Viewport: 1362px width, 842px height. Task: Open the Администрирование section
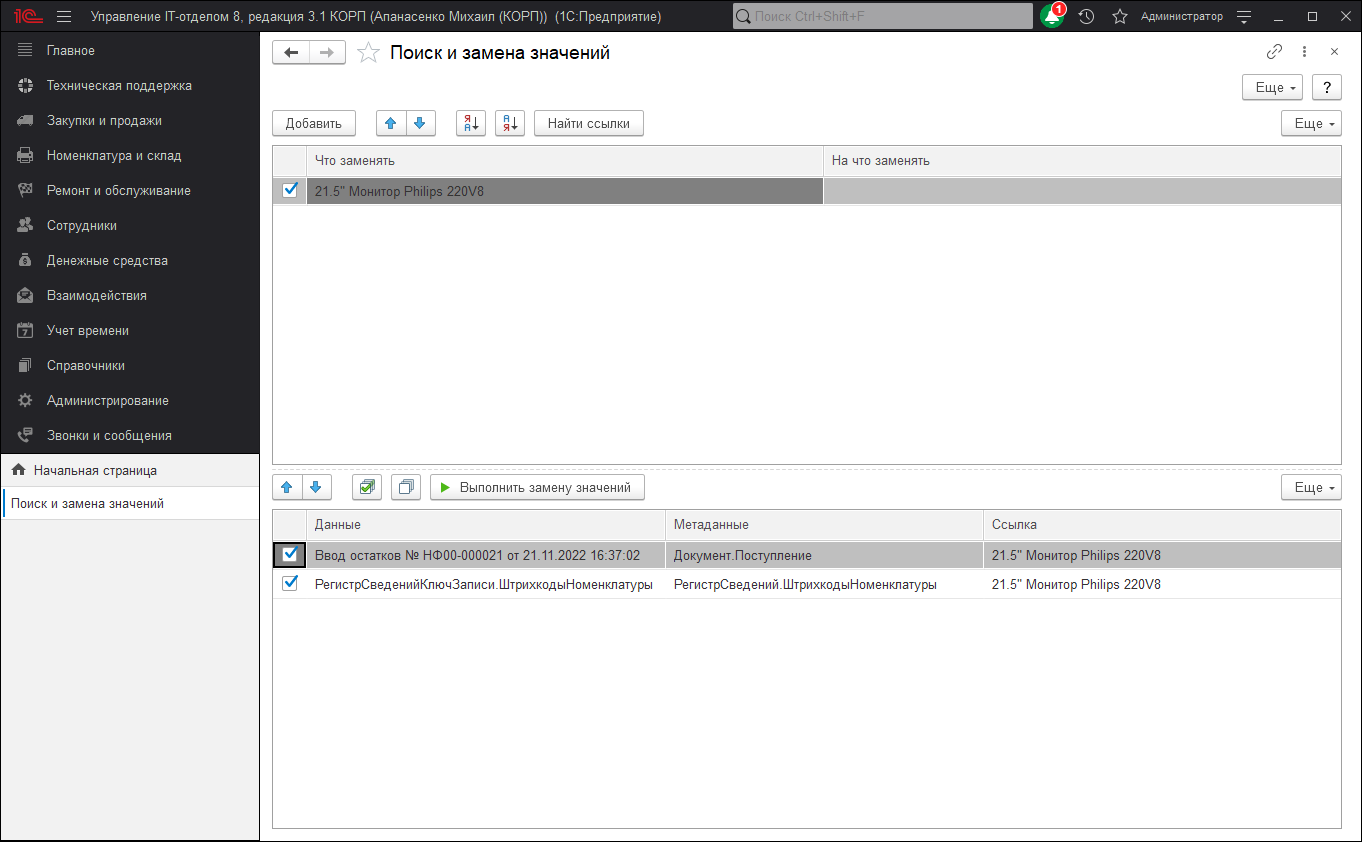(107, 400)
